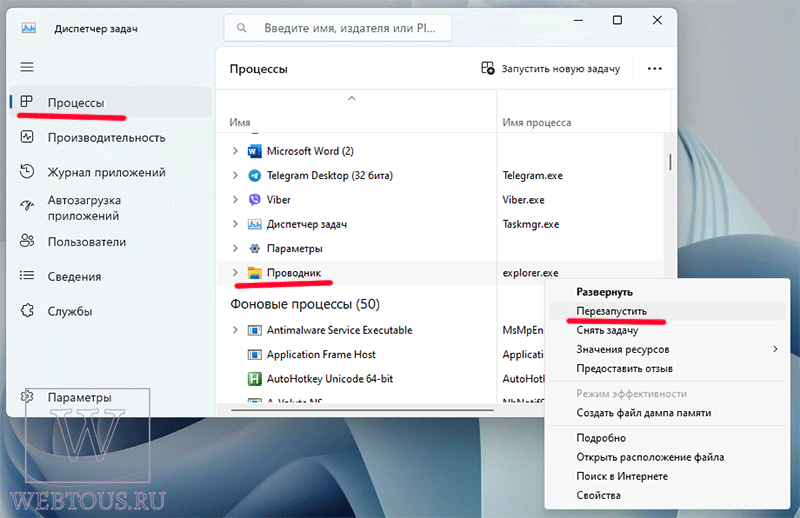This screenshot has height=518, width=800.
Task: Select the Telegram.exe process name cell
Action: 533,176
